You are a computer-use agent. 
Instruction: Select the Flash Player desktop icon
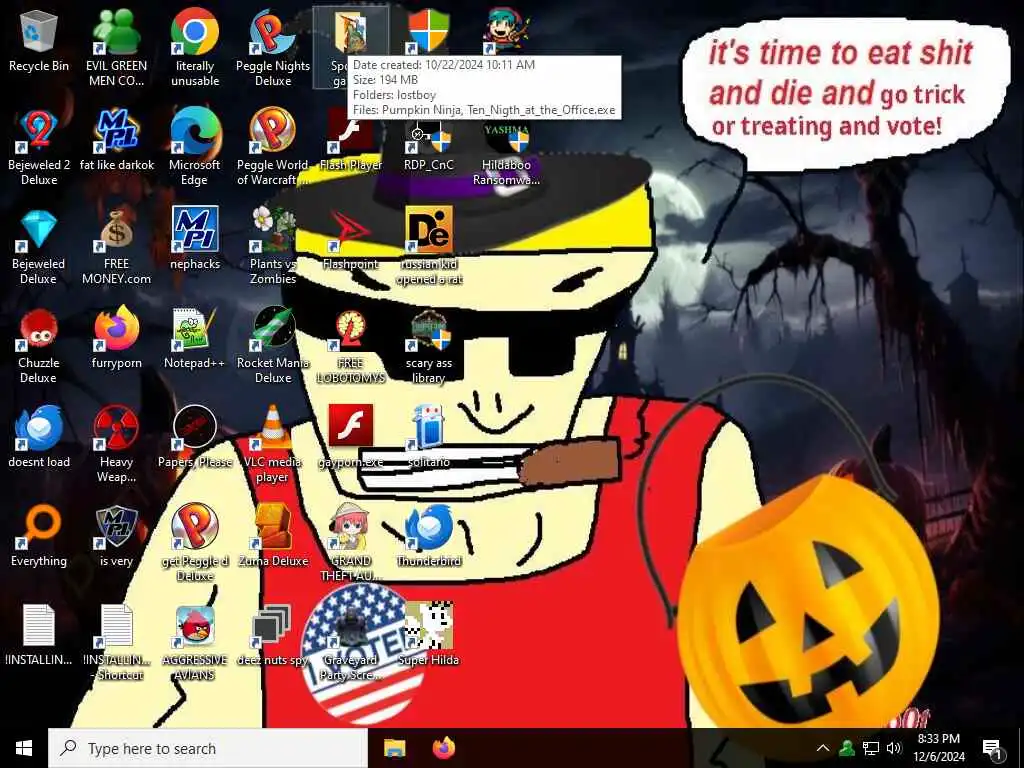point(351,140)
